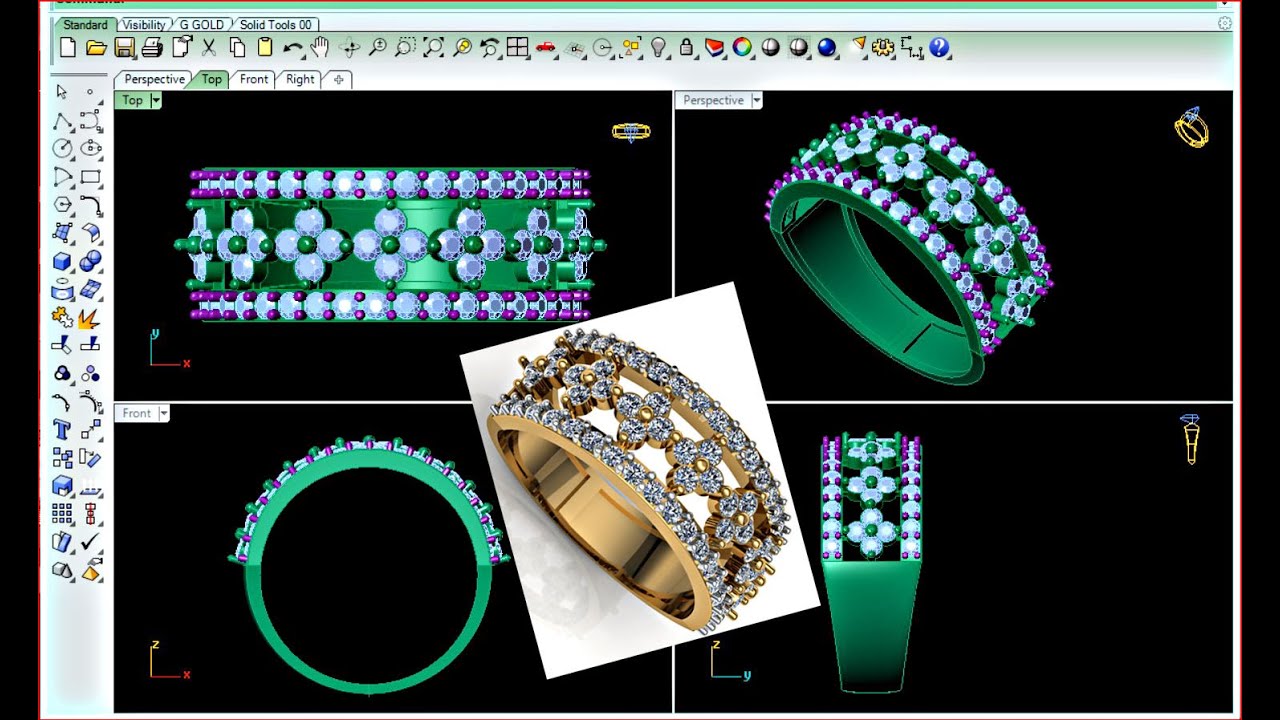Open the Solid Tools 00 toolbar tab

[x=276, y=25]
